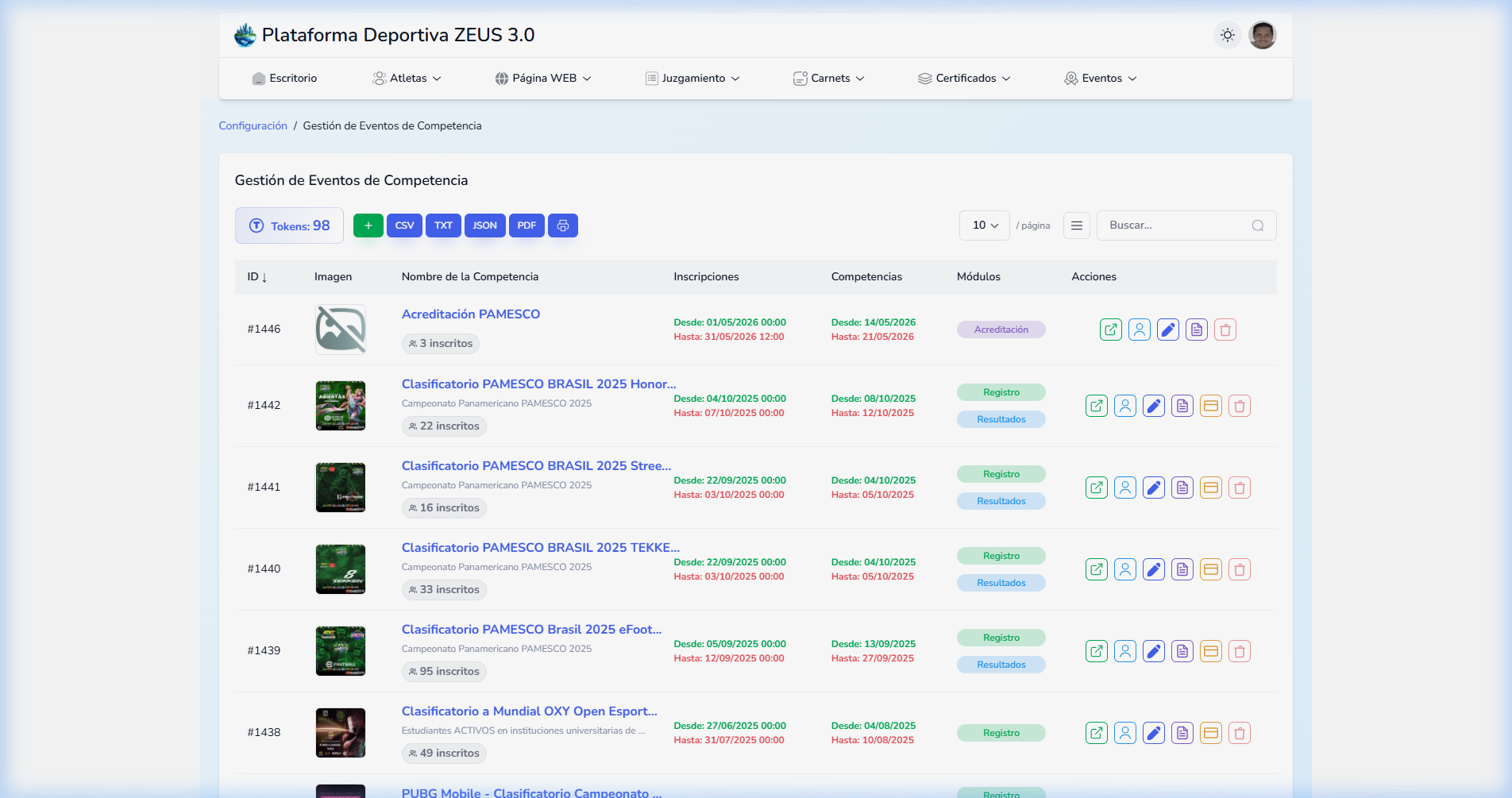Focus the Buscar search field

coord(1186,226)
